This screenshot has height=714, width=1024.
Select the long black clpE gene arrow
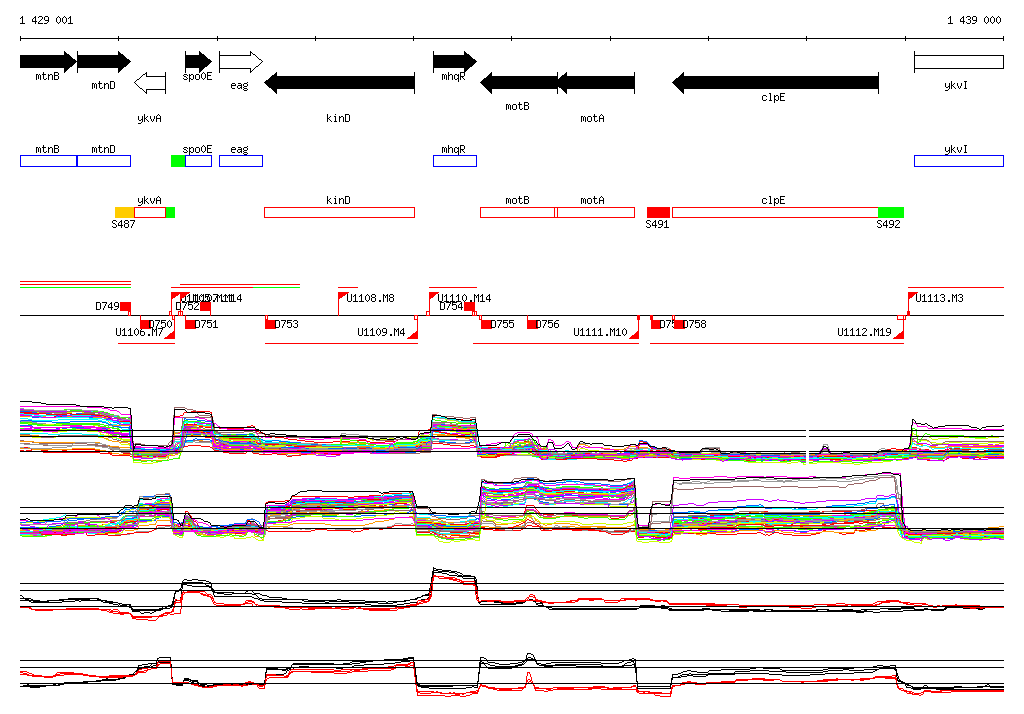pyautogui.click(x=775, y=83)
